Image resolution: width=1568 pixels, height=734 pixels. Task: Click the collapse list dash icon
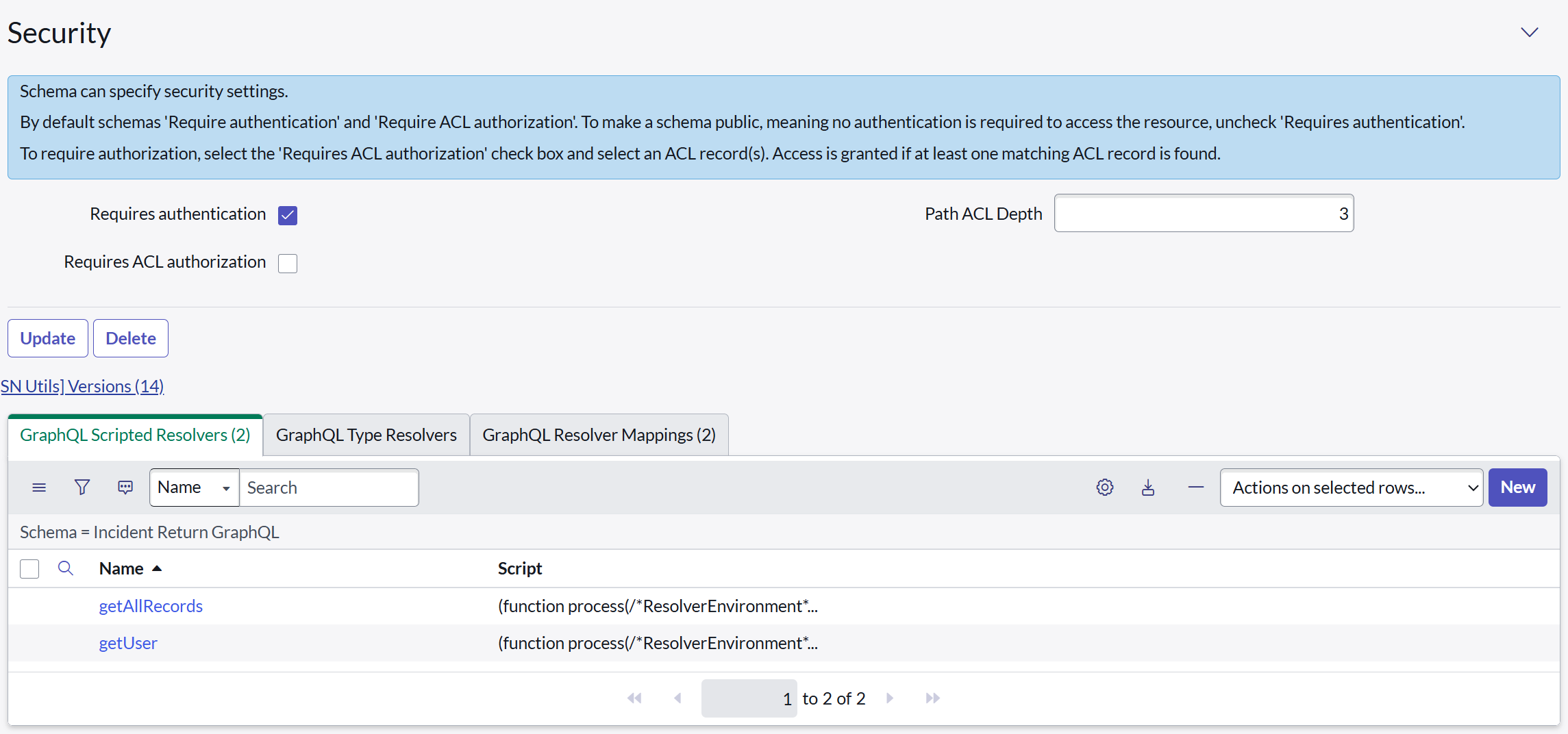click(x=1195, y=488)
